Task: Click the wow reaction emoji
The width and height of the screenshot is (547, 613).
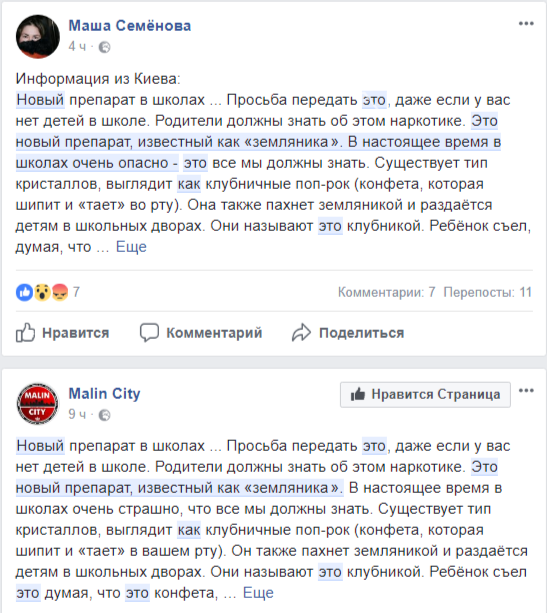Action: (42, 292)
